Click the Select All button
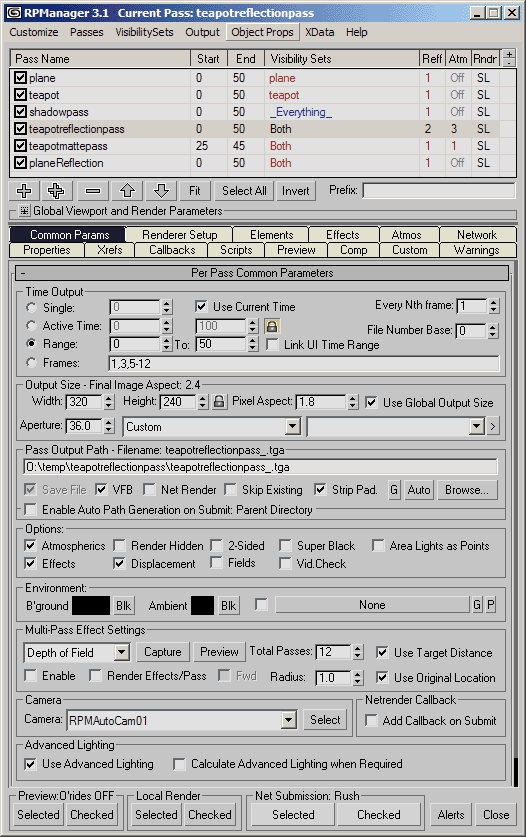 click(244, 191)
